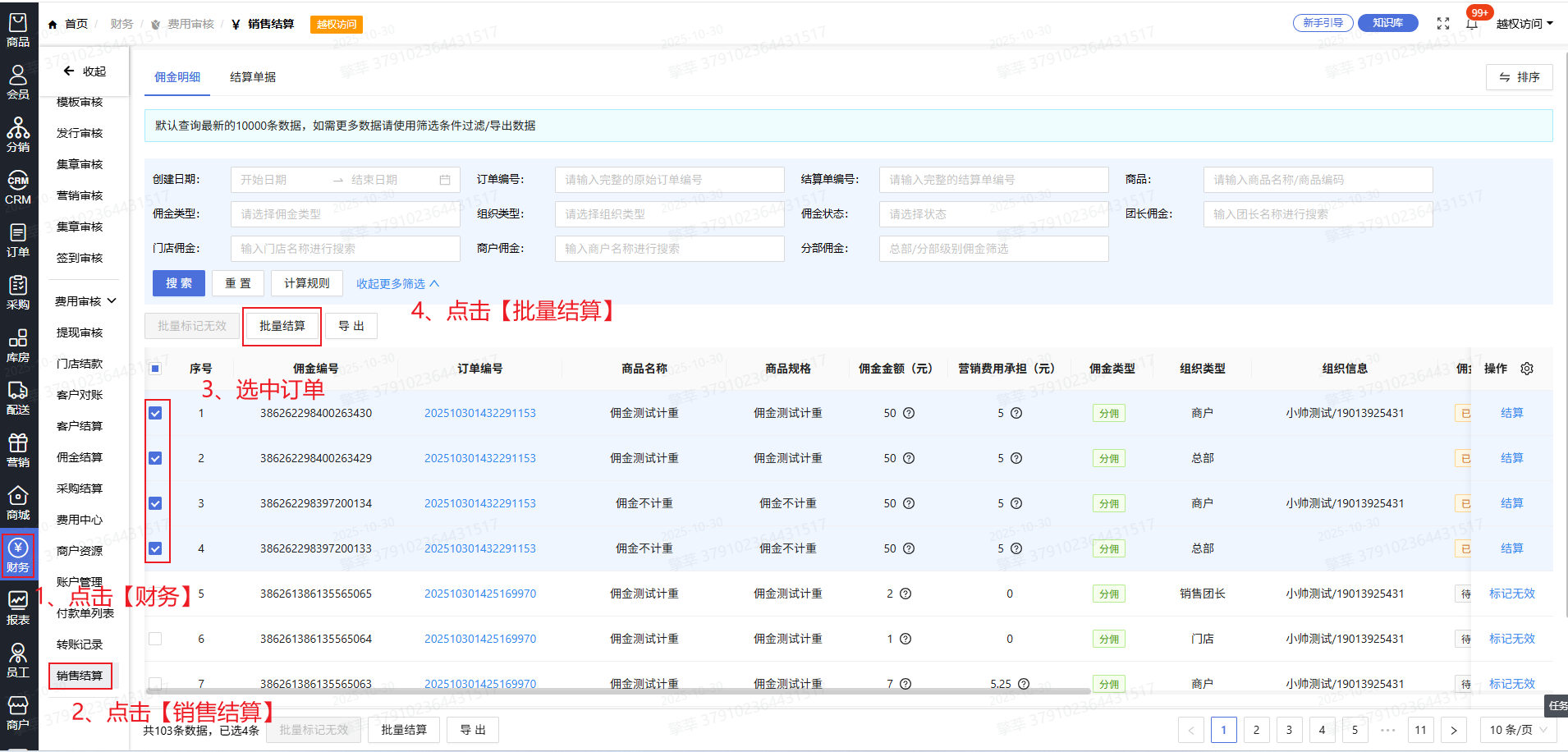Image resolution: width=1568 pixels, height=752 pixels.
Task: Go to the CRM module
Action: (x=18, y=188)
